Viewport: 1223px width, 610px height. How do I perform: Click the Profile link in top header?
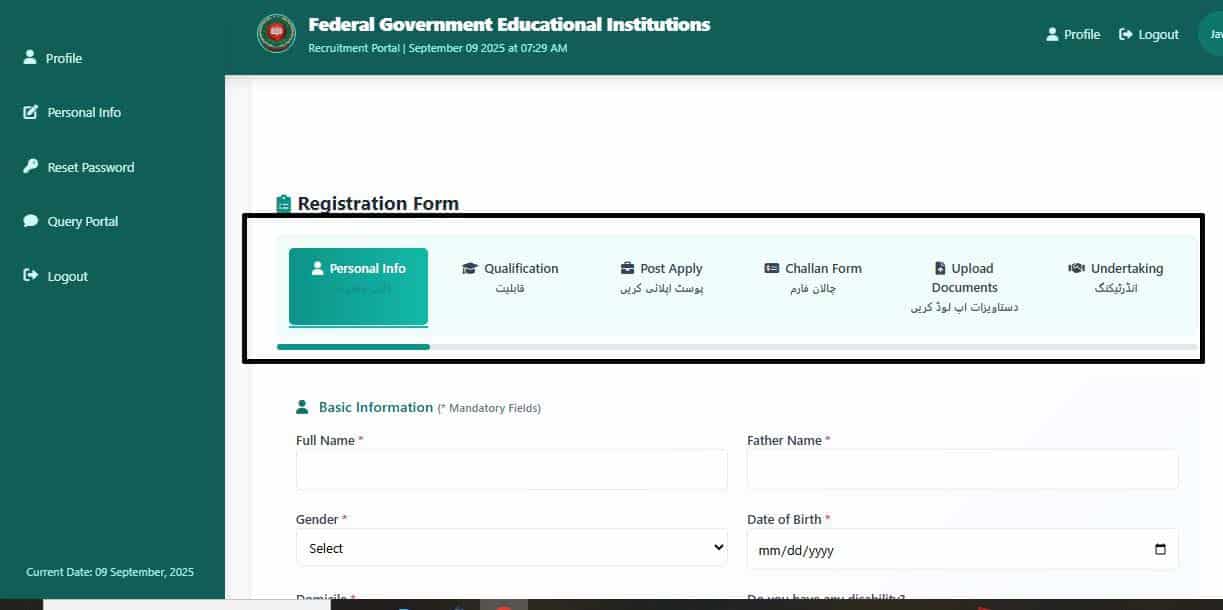click(x=1073, y=34)
